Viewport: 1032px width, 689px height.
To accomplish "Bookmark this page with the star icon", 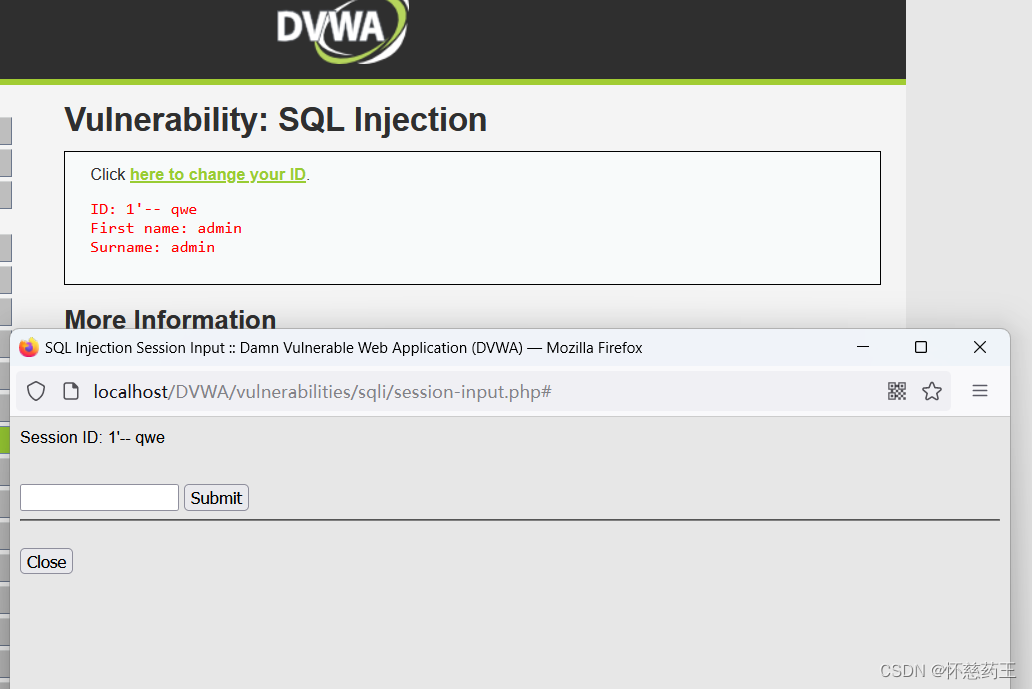I will [x=932, y=392].
